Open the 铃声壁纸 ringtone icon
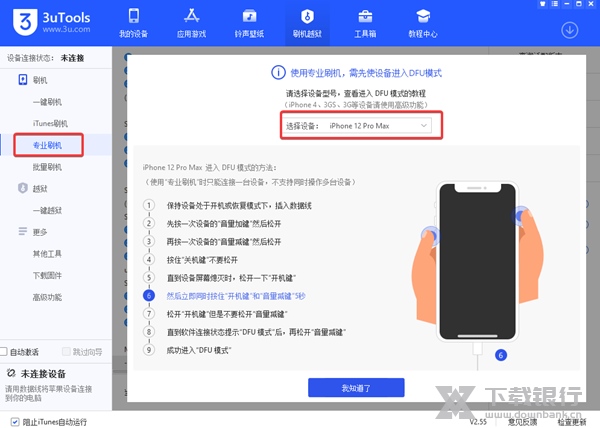The width and height of the screenshot is (600, 428). [x=249, y=16]
